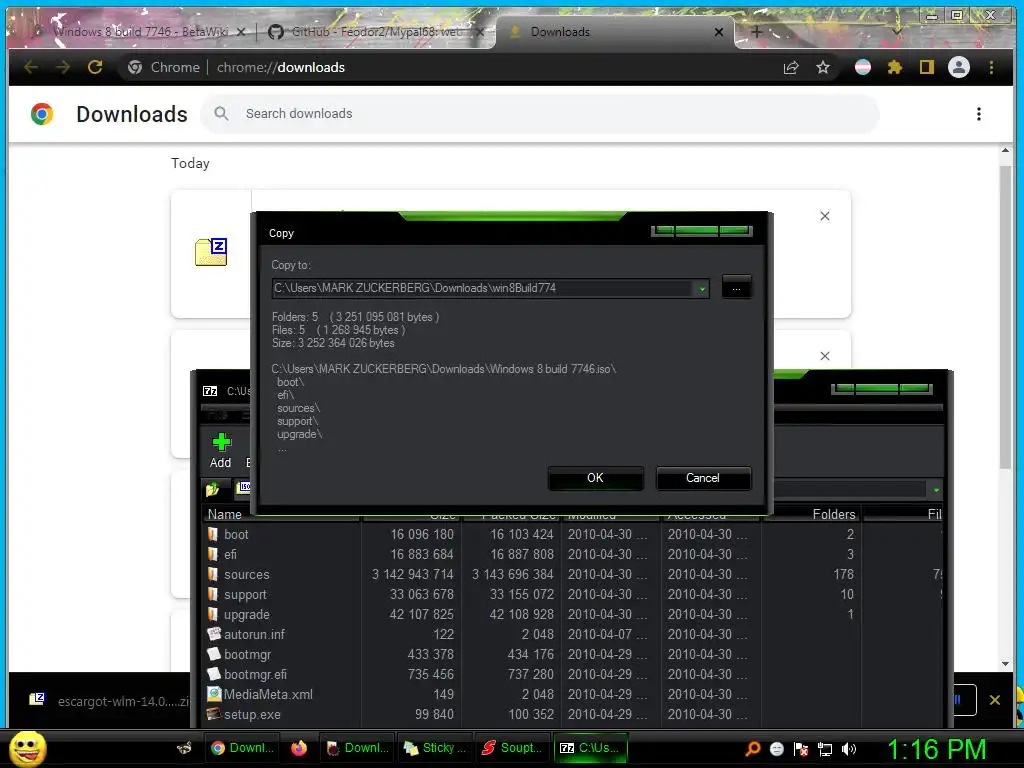Bookmark this page with the star icon

[x=823, y=67]
